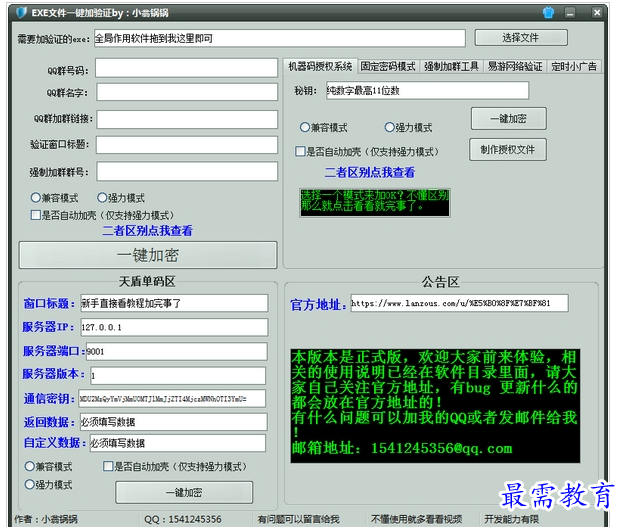The height and width of the screenshot is (527, 623).
Task: Click the blue skin shirt icon in title bar
Action: click(548, 13)
